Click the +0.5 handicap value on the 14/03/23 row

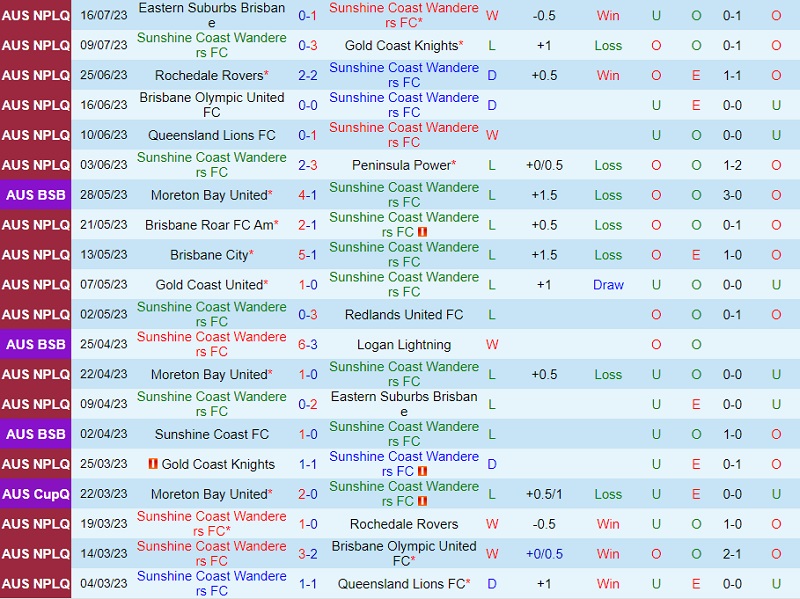point(544,554)
